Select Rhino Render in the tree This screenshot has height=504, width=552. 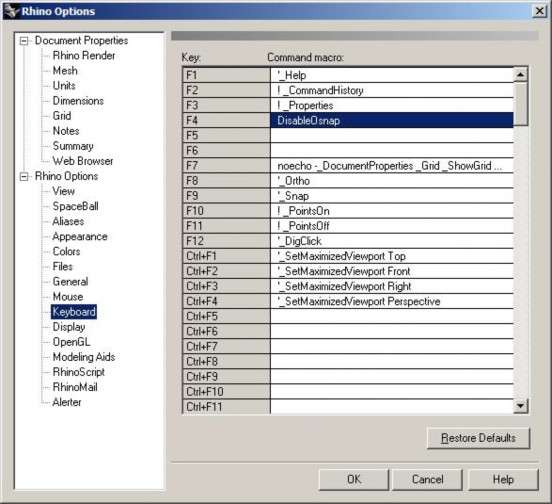[84, 56]
